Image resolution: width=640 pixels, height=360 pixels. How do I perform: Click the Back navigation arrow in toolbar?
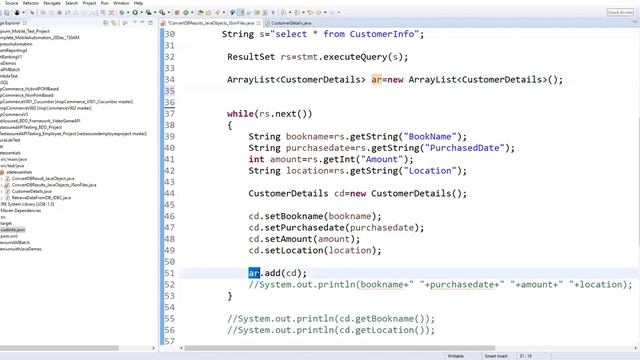pos(318,12)
